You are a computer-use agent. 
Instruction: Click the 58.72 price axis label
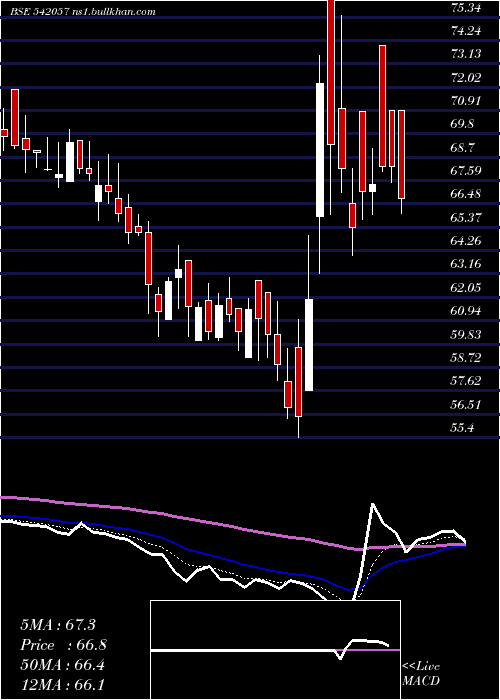(466, 358)
